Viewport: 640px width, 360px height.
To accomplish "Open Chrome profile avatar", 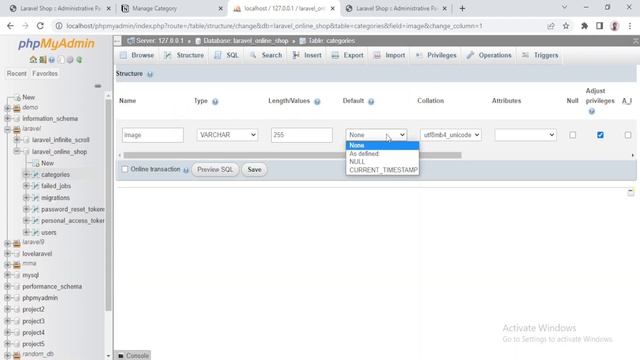I will point(615,26).
